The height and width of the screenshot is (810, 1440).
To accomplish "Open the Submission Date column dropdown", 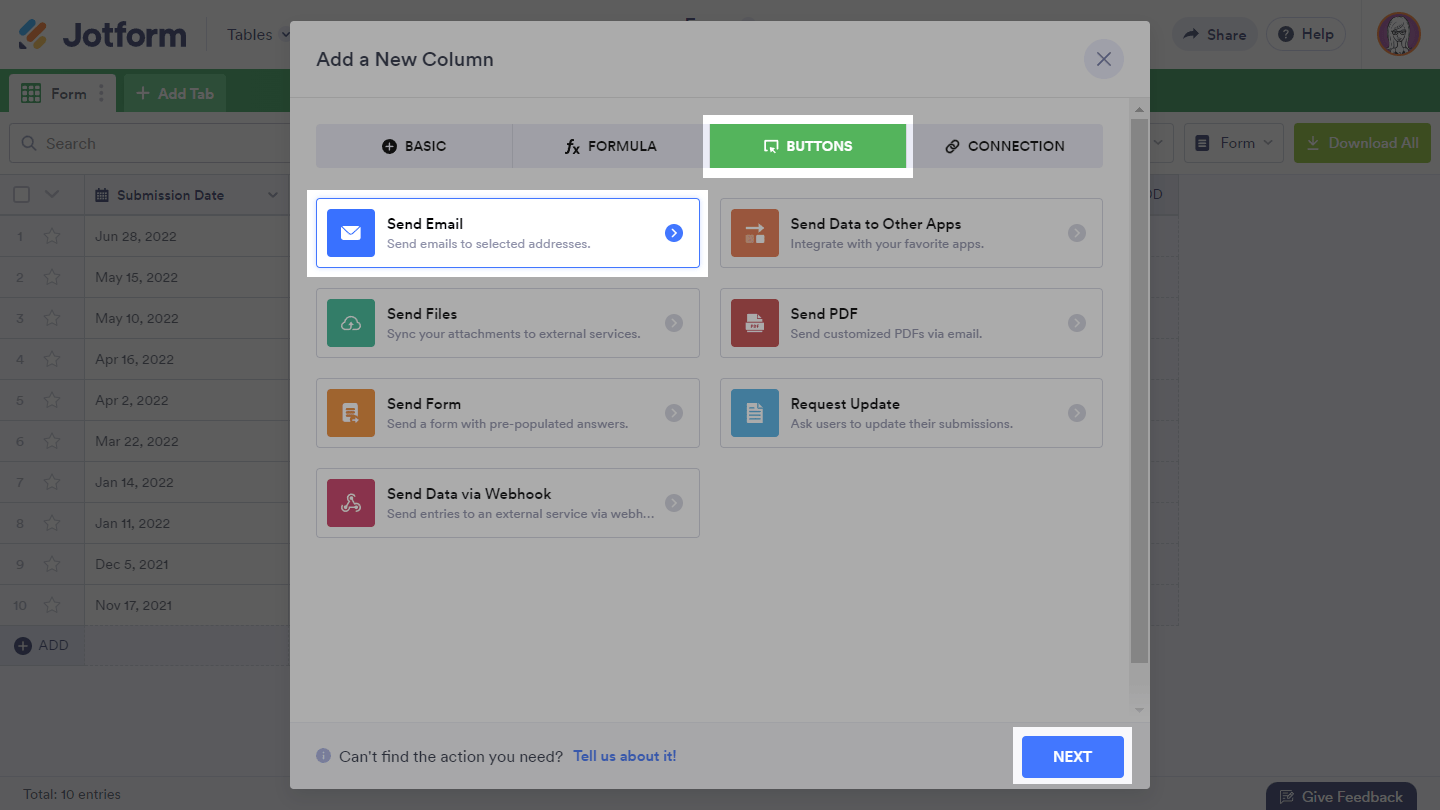I will tap(273, 195).
